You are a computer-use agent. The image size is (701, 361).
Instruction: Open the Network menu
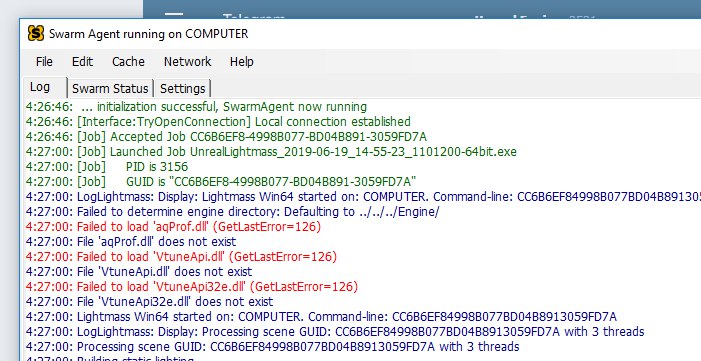187,62
